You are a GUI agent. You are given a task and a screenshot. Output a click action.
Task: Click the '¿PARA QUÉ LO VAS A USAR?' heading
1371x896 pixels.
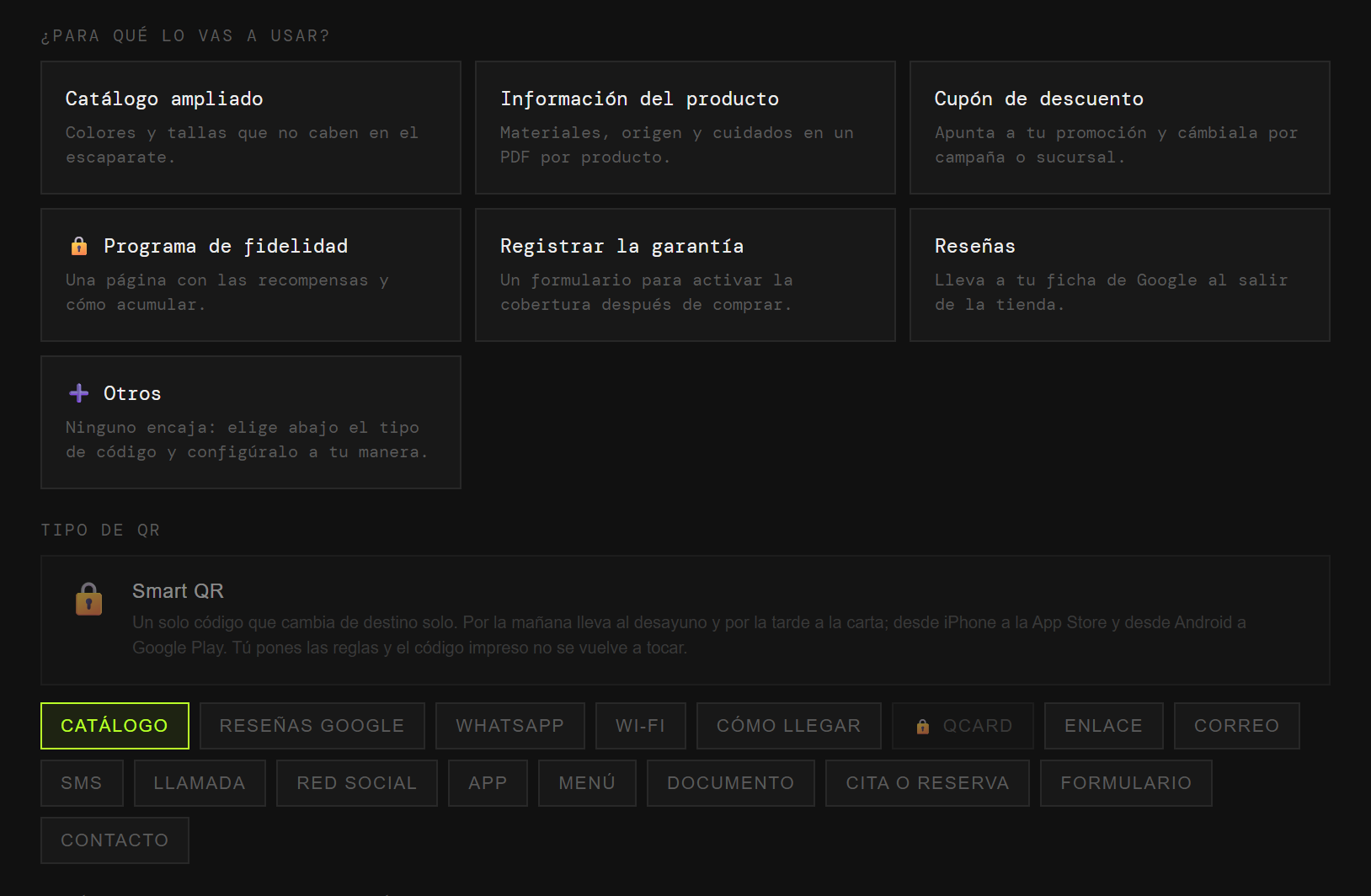(185, 35)
